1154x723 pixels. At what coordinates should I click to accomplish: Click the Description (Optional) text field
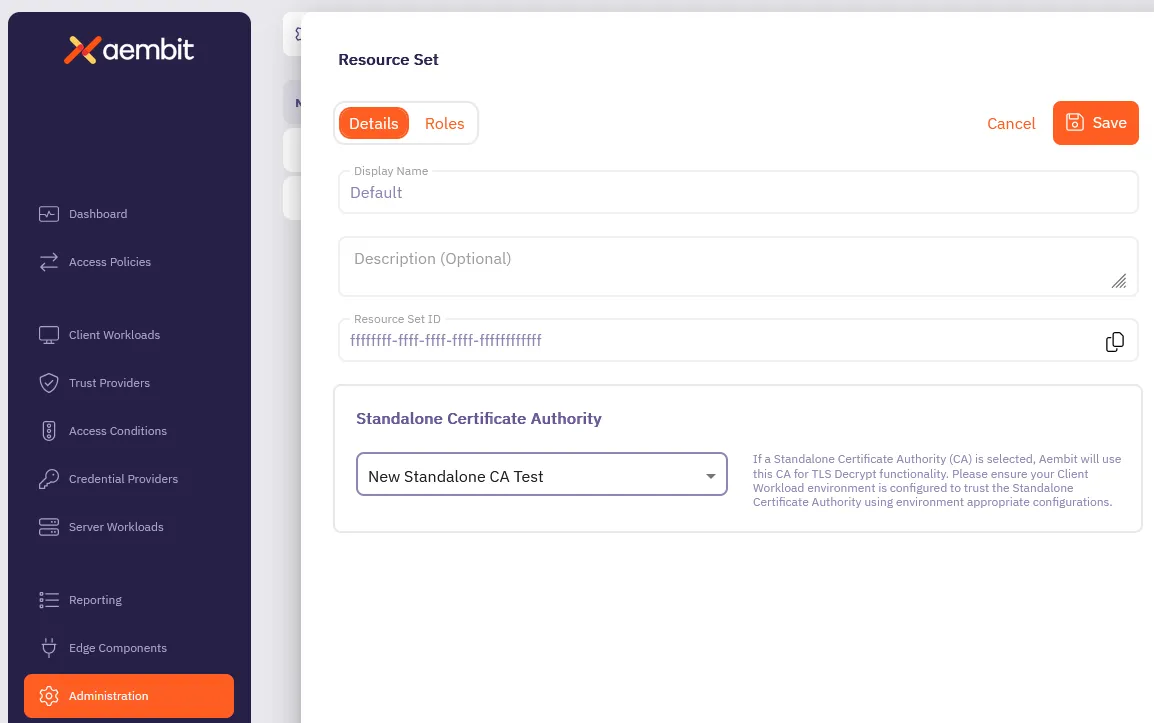738,265
